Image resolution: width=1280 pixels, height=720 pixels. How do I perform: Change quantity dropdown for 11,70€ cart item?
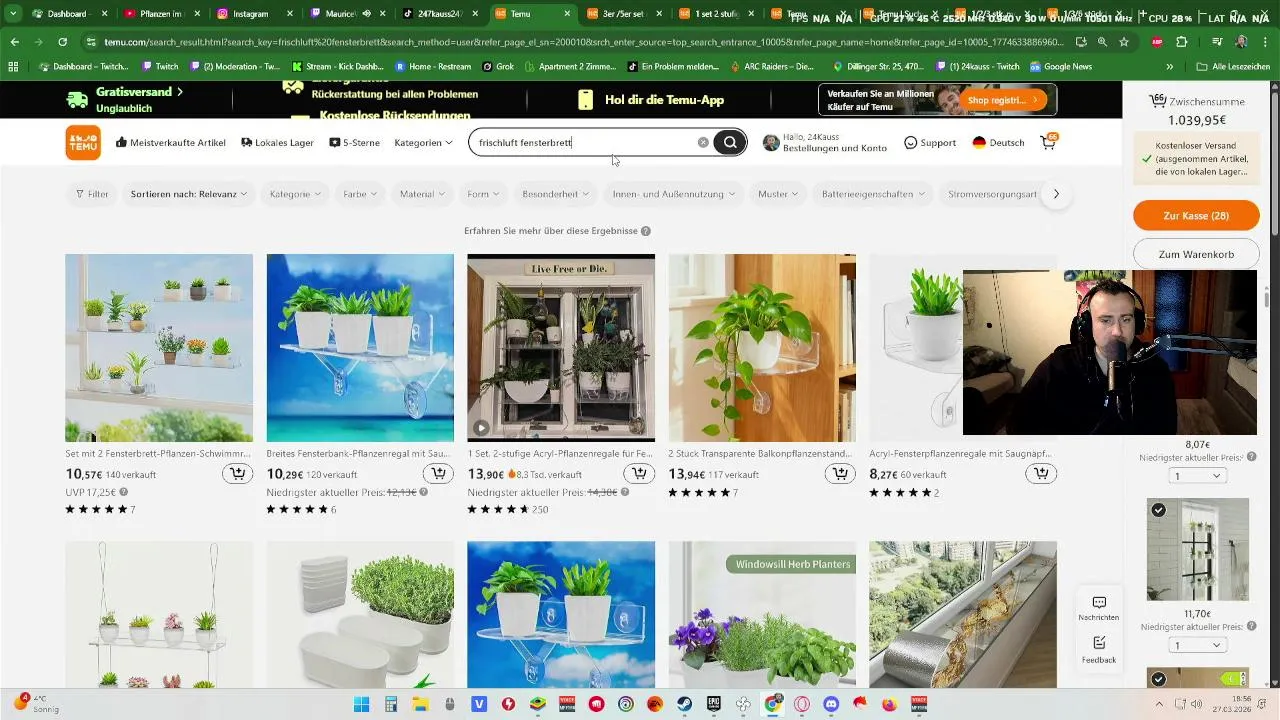tap(1197, 645)
